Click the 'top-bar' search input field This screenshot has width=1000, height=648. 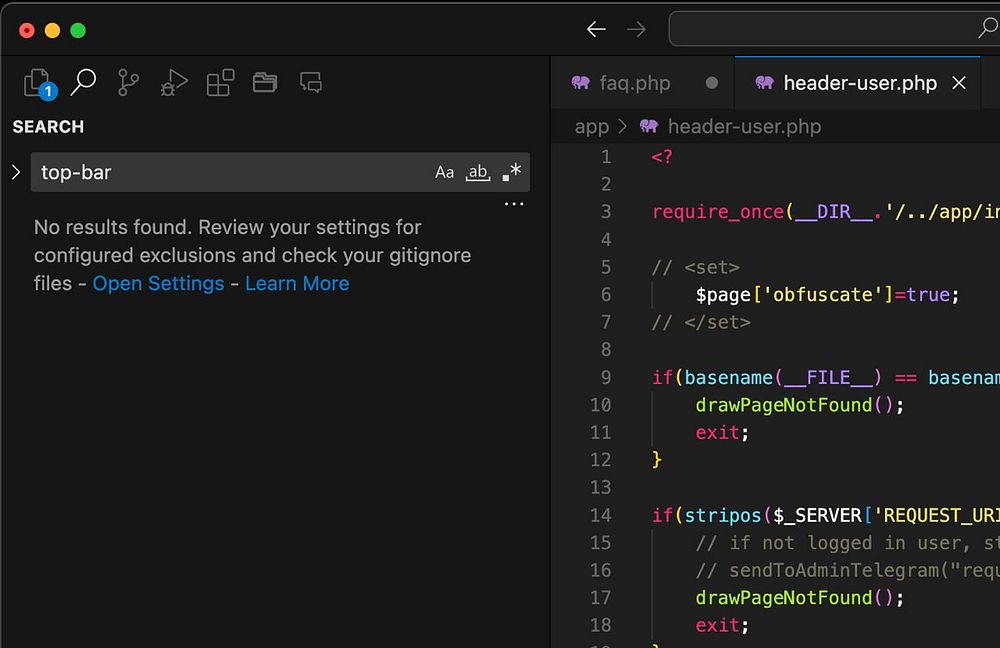point(230,172)
